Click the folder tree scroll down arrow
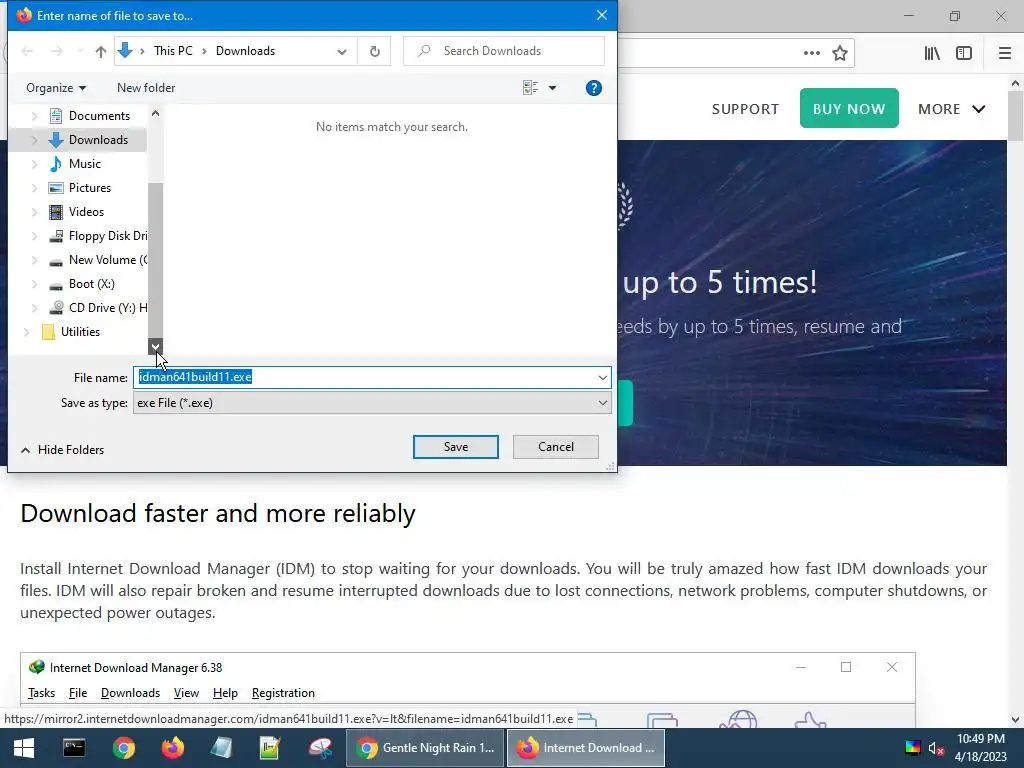Viewport: 1024px width, 768px height. coord(155,346)
